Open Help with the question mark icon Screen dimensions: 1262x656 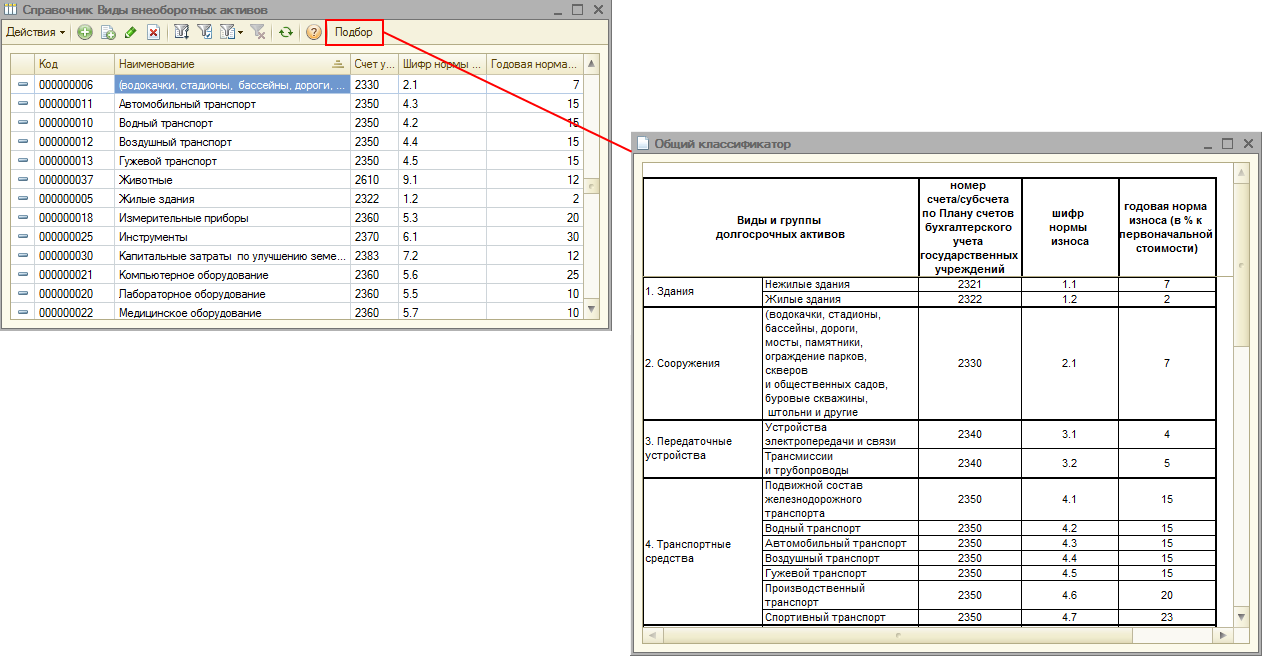point(313,32)
